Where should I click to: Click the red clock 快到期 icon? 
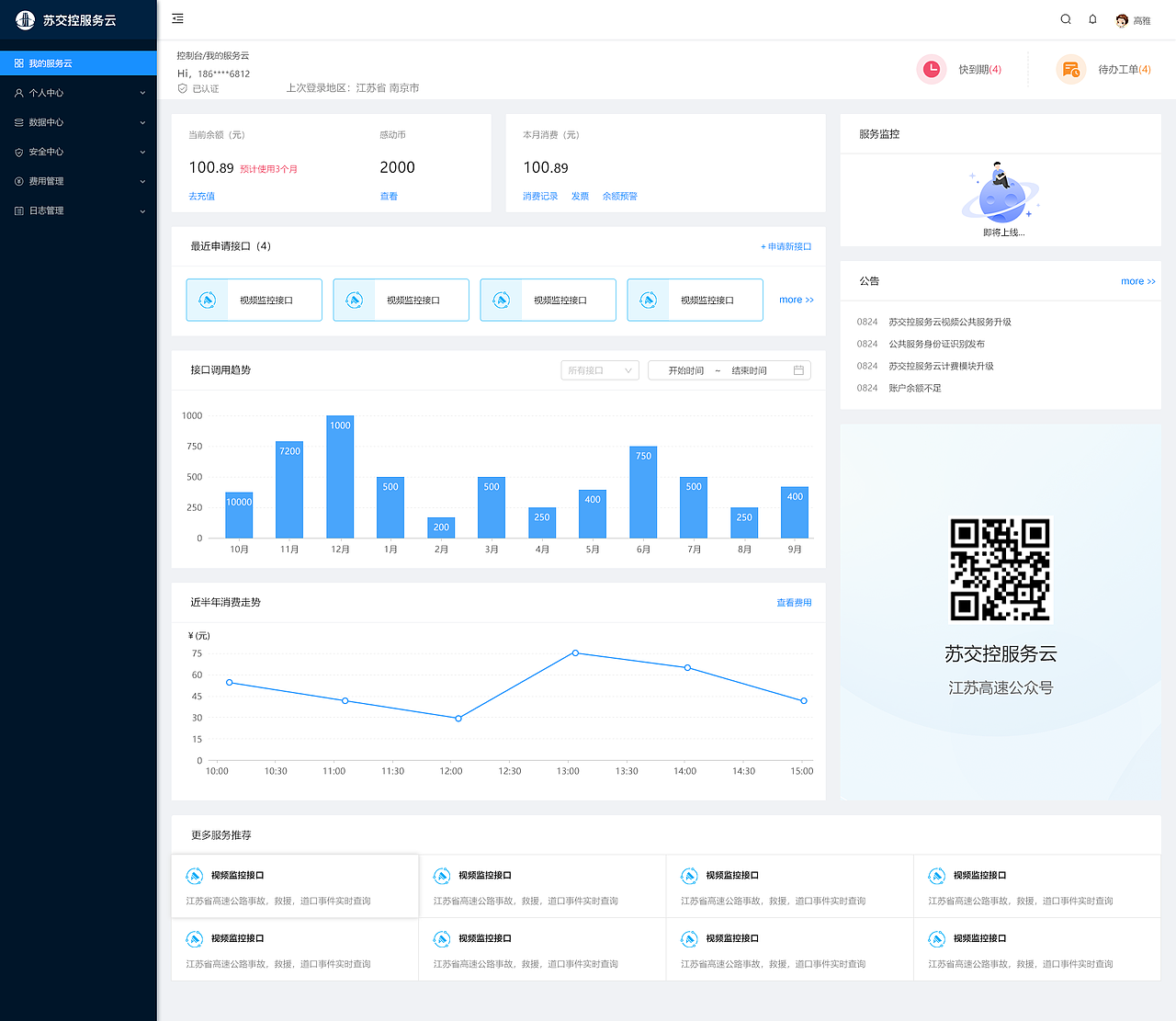[932, 69]
